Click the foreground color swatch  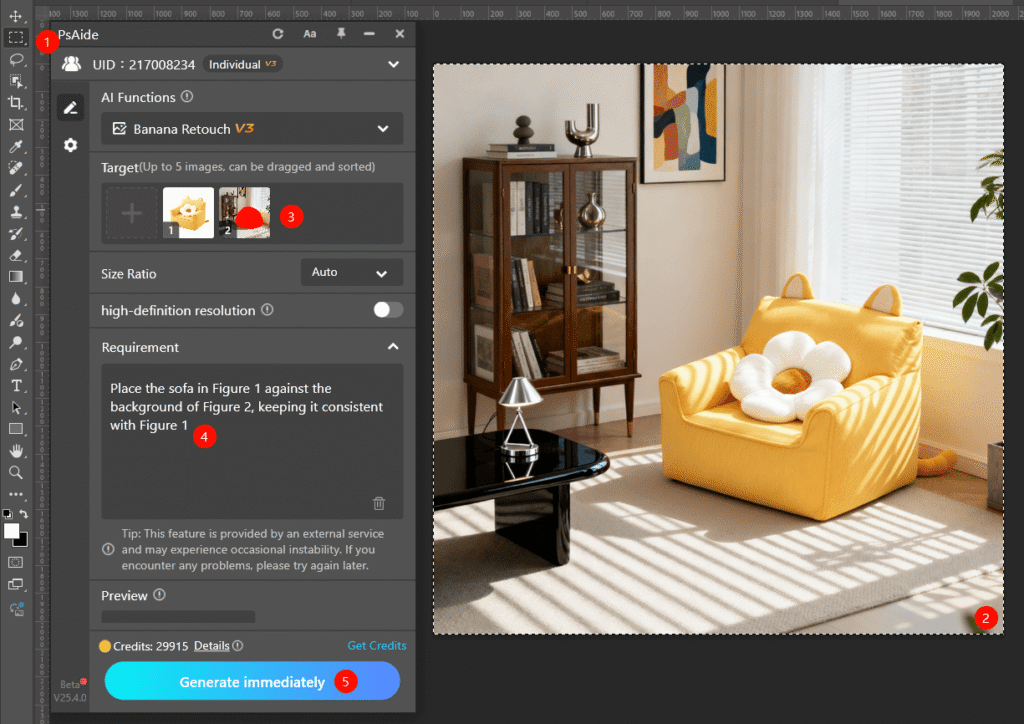click(x=12, y=530)
